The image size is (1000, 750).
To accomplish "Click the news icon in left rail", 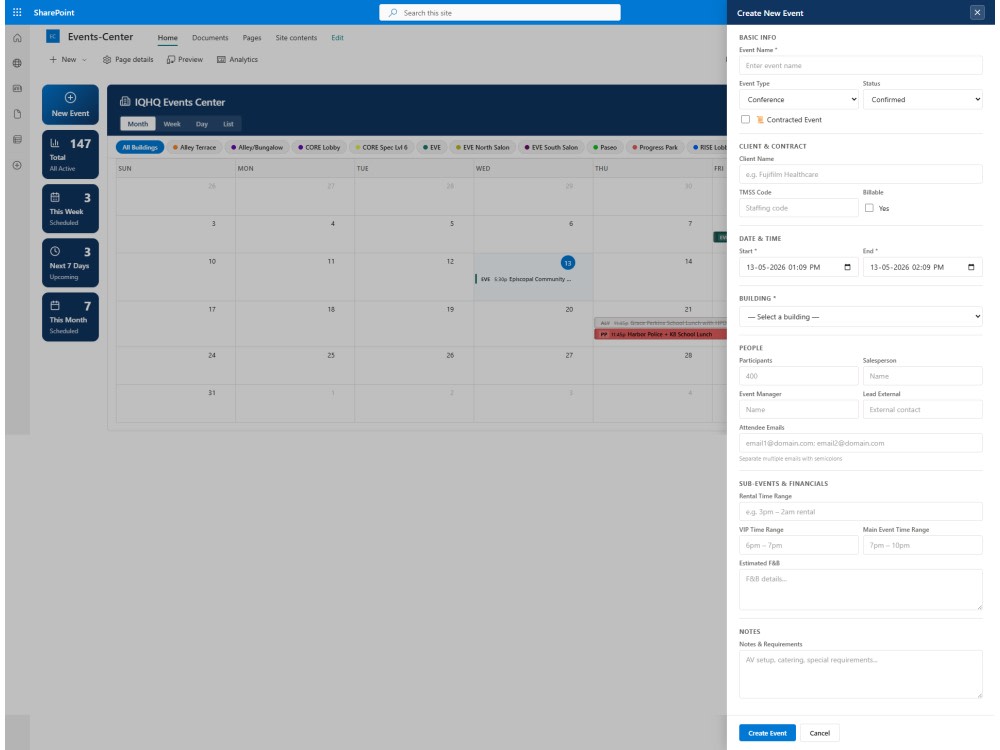I will point(17,89).
